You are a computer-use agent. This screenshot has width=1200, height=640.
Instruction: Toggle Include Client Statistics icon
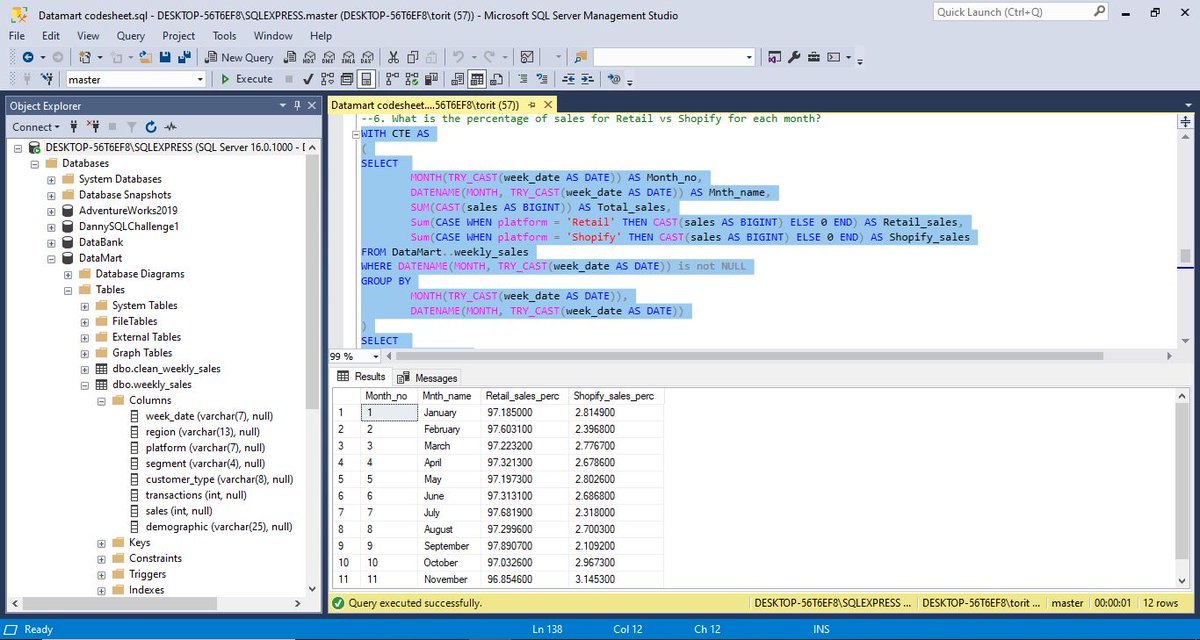(431, 79)
